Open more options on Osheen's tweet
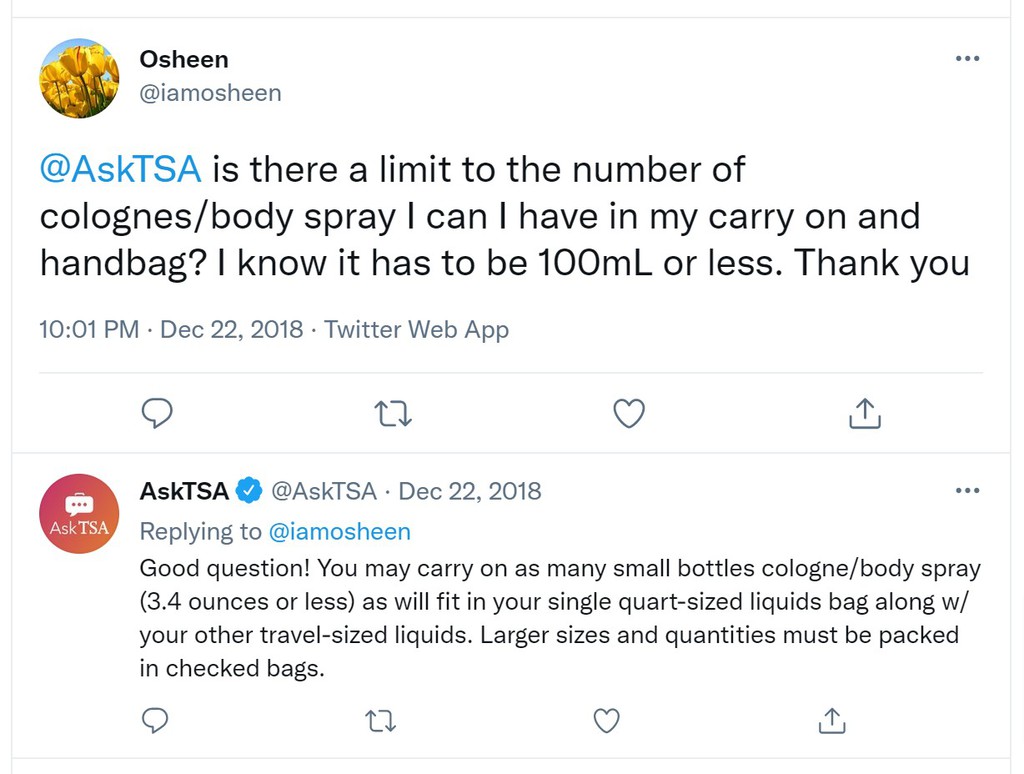 pos(967,58)
